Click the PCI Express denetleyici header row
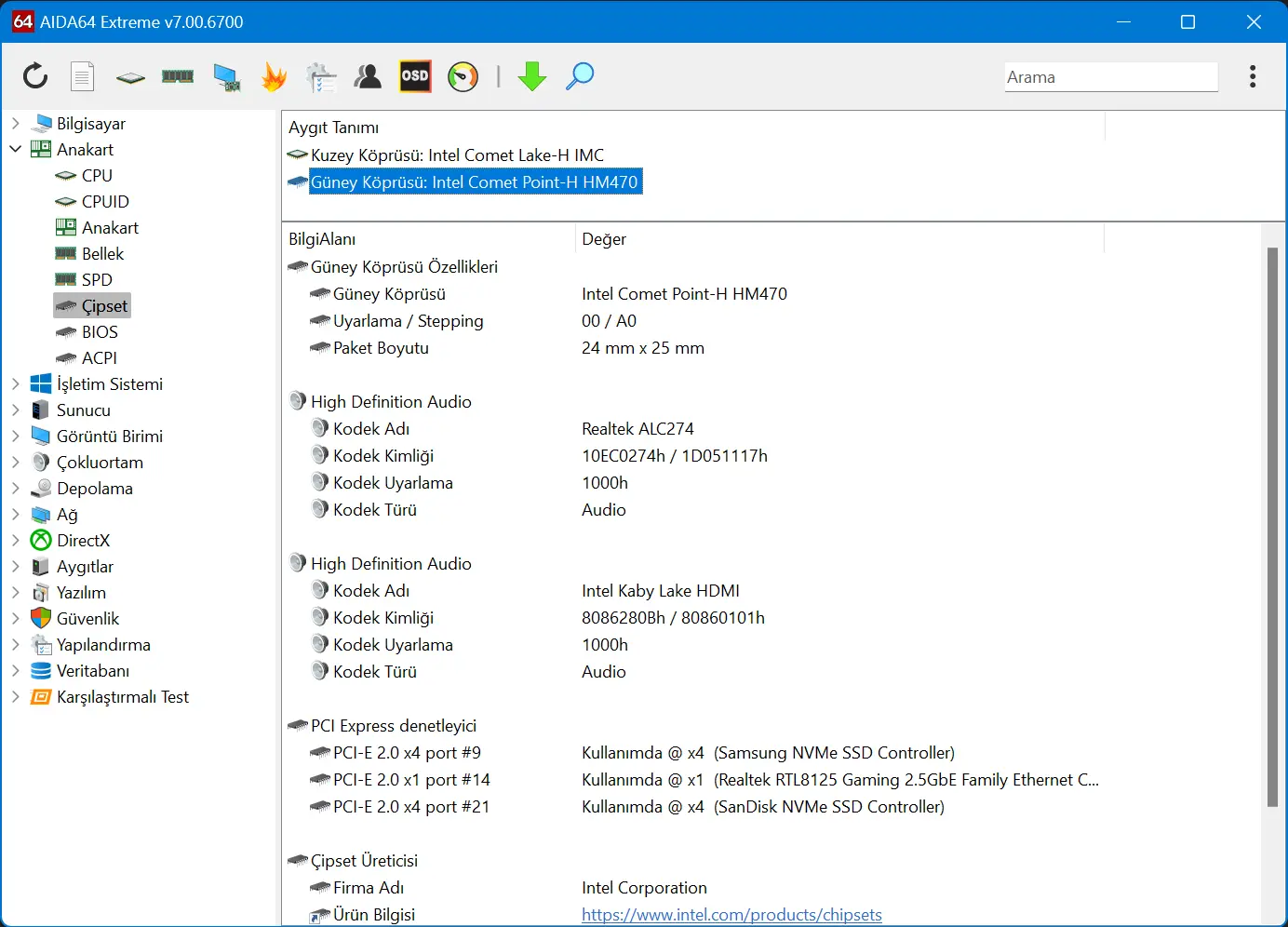Image resolution: width=1288 pixels, height=927 pixels. click(393, 725)
